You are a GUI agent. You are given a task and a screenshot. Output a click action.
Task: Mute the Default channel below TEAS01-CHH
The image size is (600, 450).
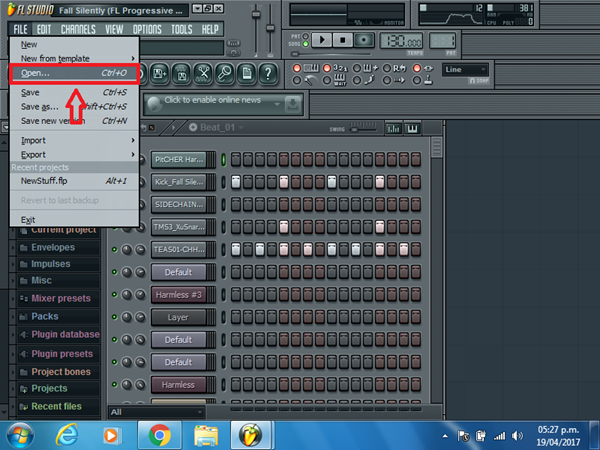(x=114, y=272)
